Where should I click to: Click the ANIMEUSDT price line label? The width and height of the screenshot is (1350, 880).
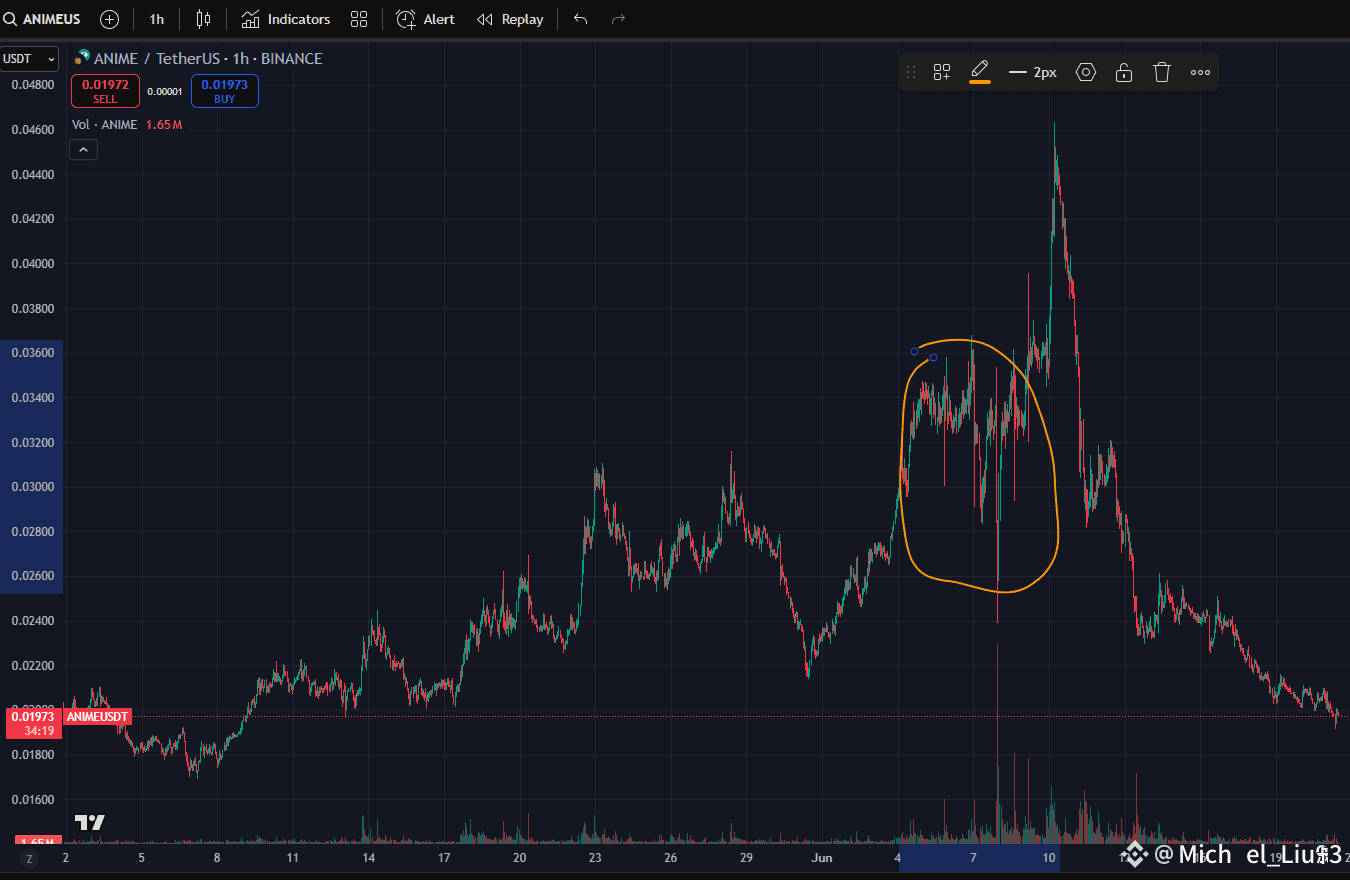click(x=98, y=716)
